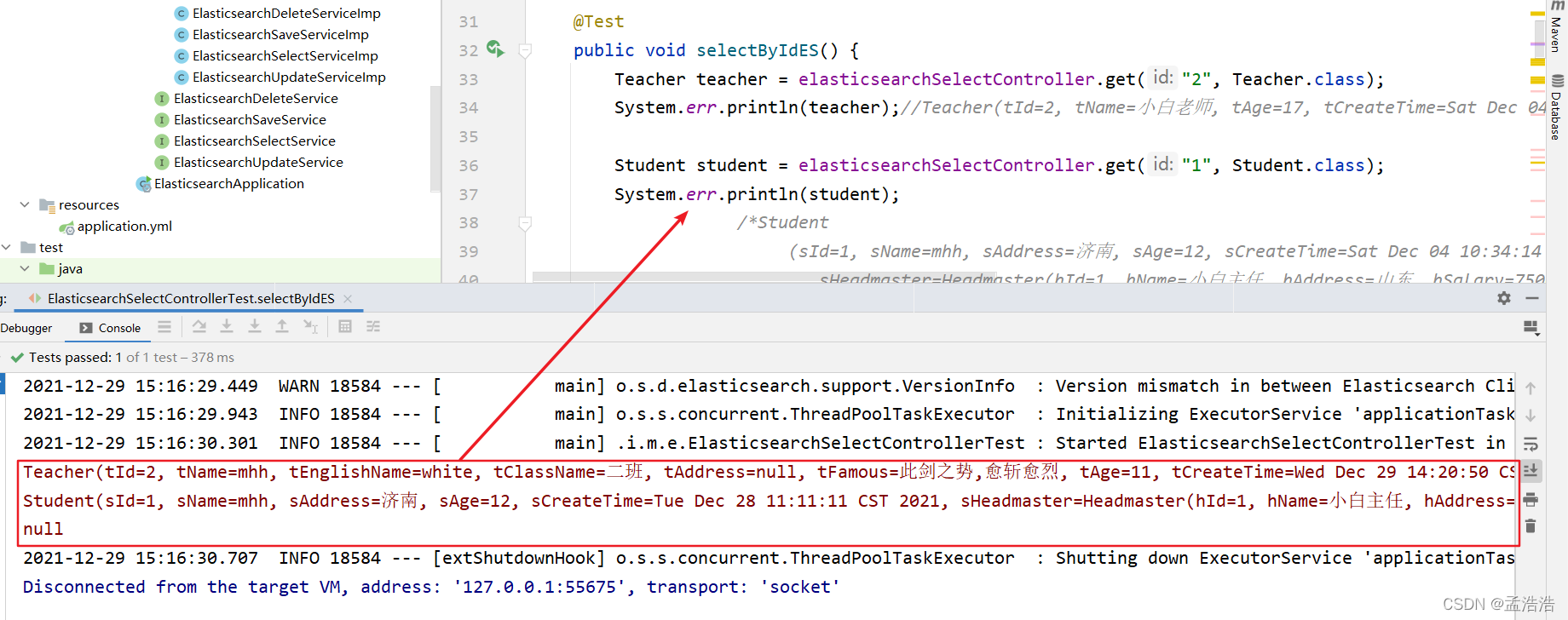Click the threads/frames list icon beside Console
This screenshot has width=1568, height=620.
(164, 327)
